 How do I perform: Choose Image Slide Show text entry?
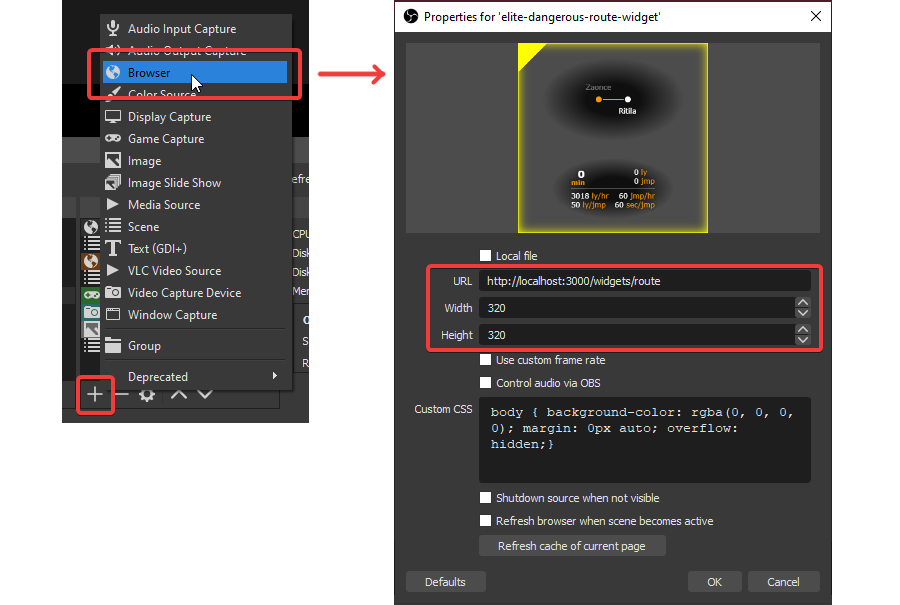tap(174, 183)
